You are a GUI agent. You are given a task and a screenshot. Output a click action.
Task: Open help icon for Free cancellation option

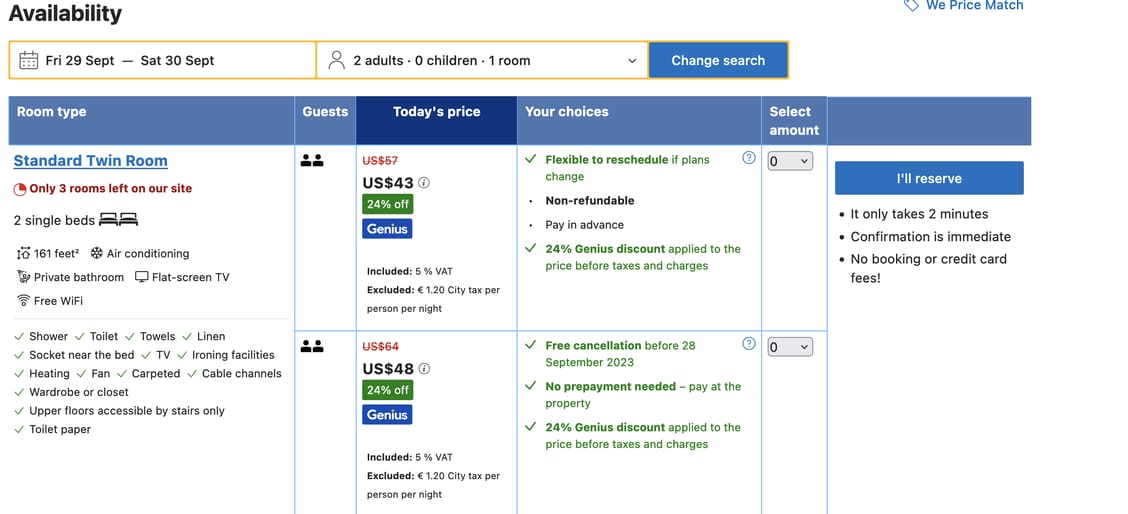click(x=749, y=344)
